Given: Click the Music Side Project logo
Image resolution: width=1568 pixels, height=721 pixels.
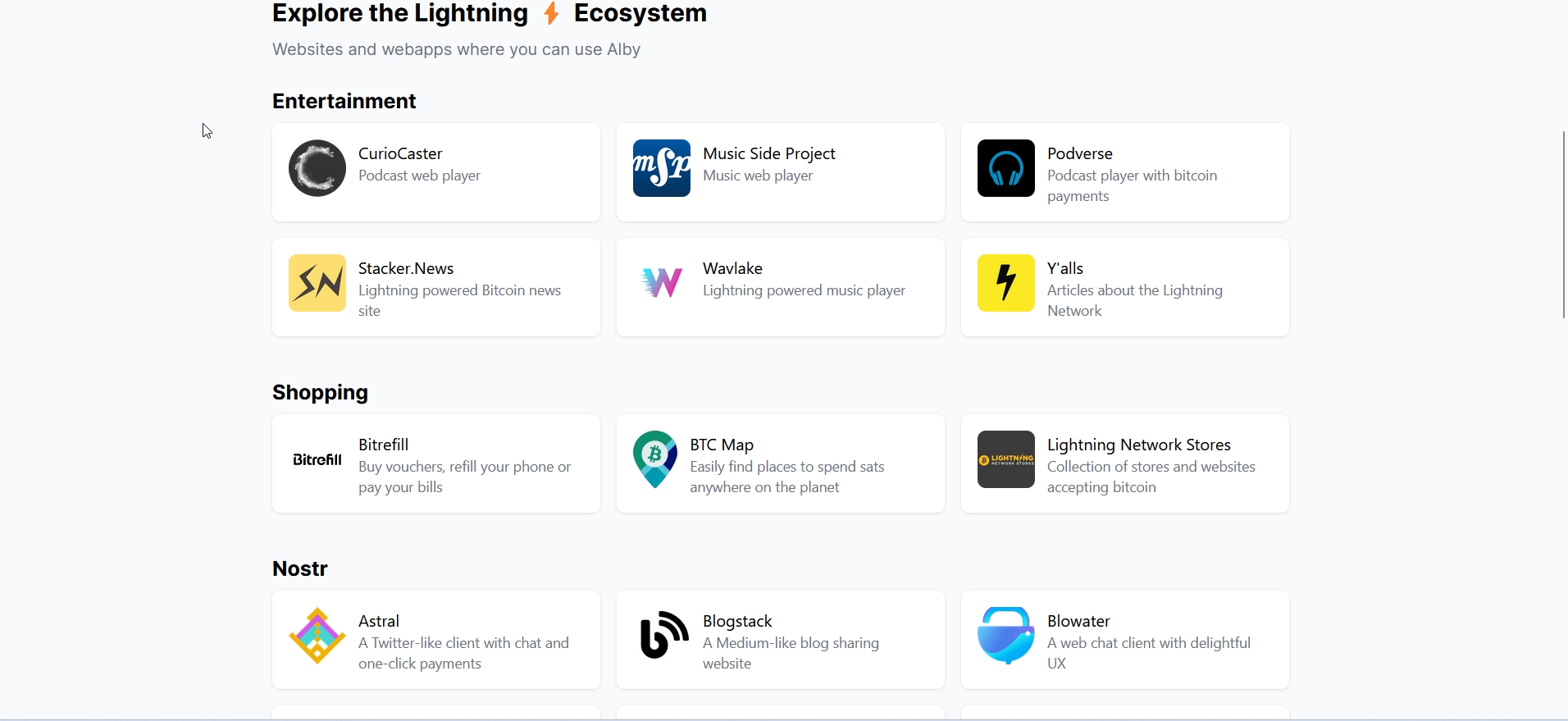Looking at the screenshot, I should pos(662,168).
